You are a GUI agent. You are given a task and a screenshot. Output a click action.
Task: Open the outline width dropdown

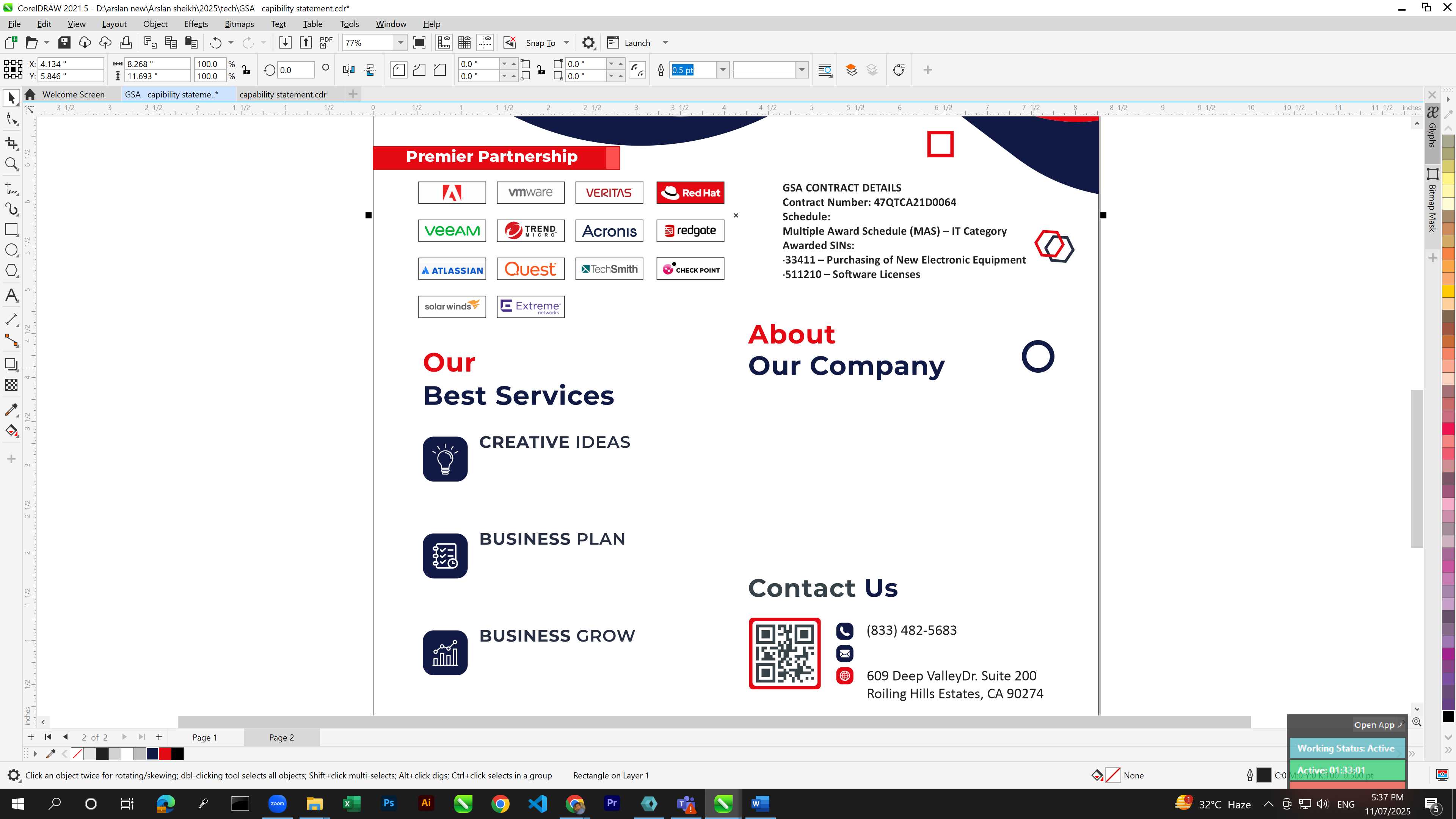pyautogui.click(x=722, y=69)
